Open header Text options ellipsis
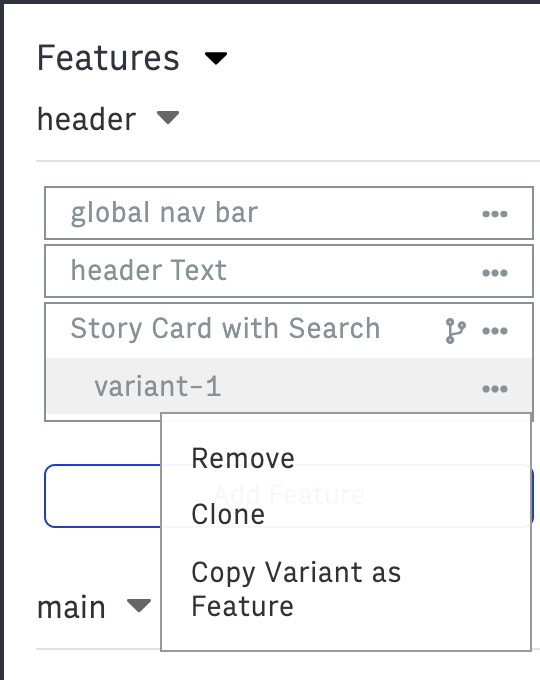Image resolution: width=540 pixels, height=680 pixels. coord(495,273)
